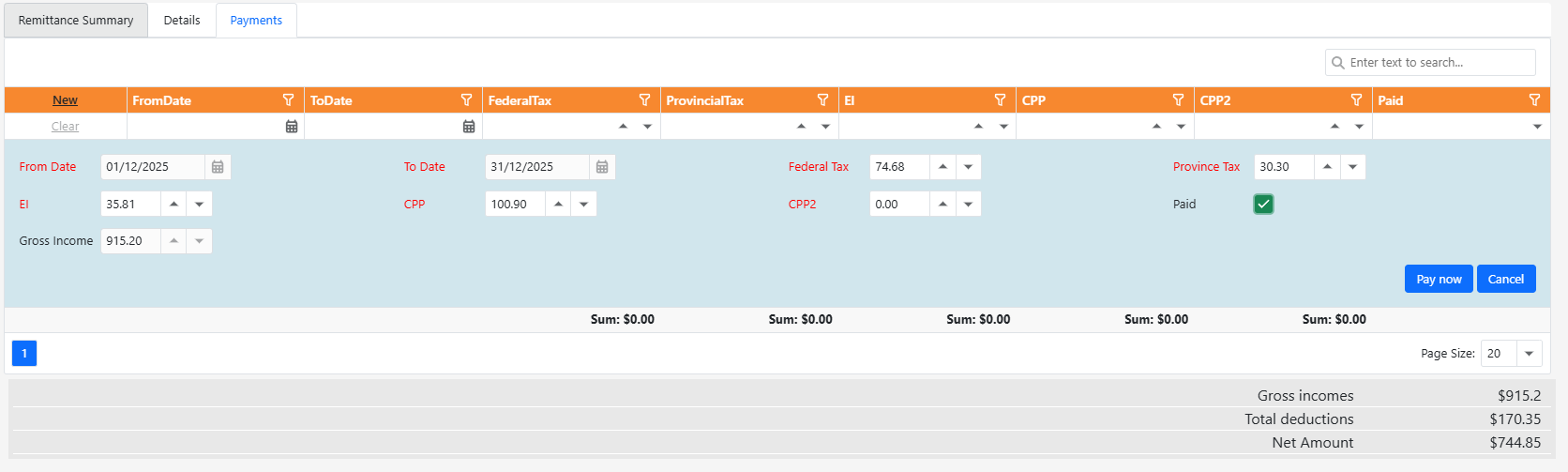
Task: Decrease CPP filter row value
Action: (x=1181, y=126)
